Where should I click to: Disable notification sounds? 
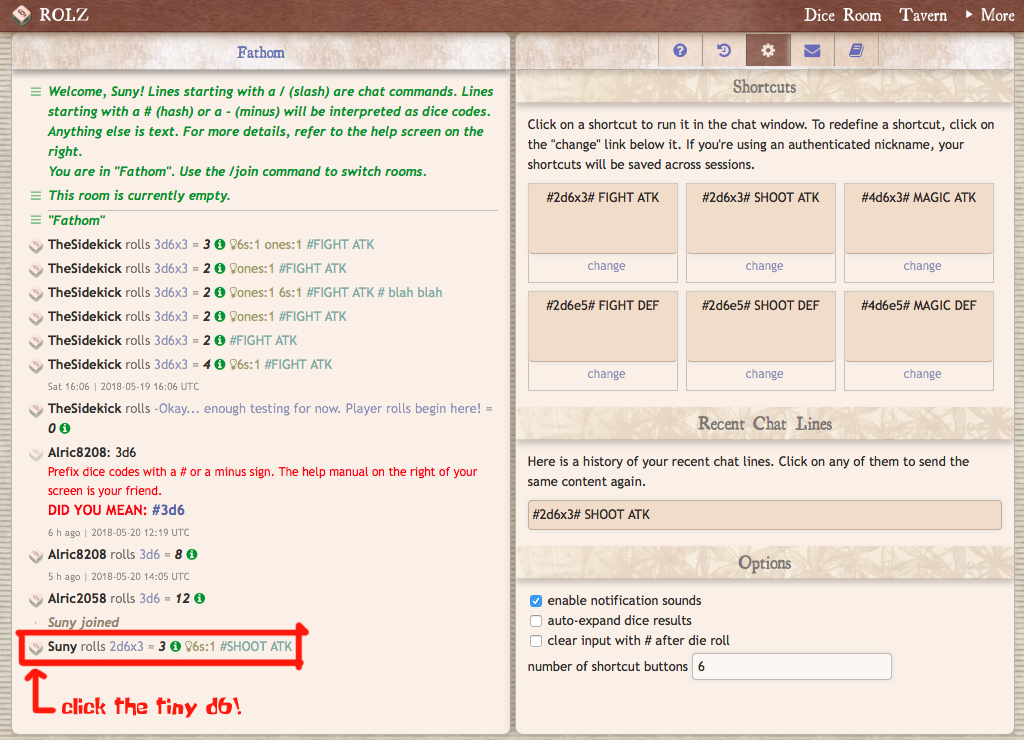[536, 600]
